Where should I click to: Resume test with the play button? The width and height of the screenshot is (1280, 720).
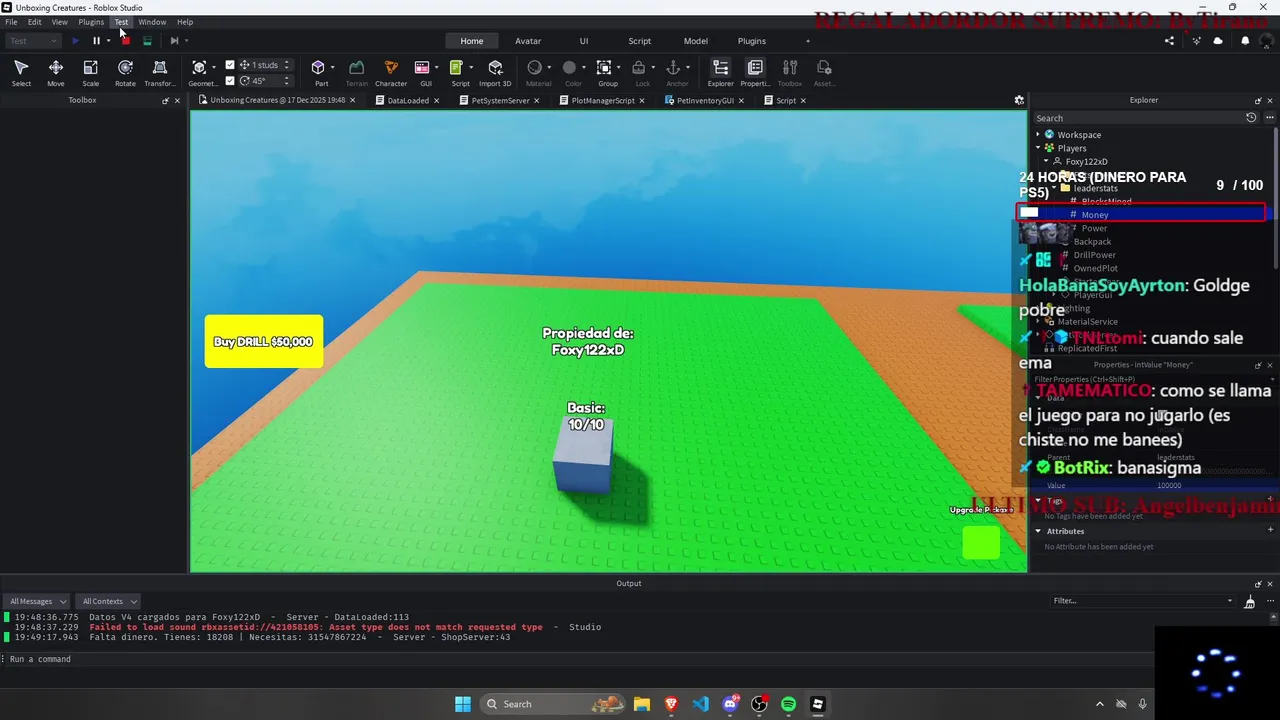75,41
